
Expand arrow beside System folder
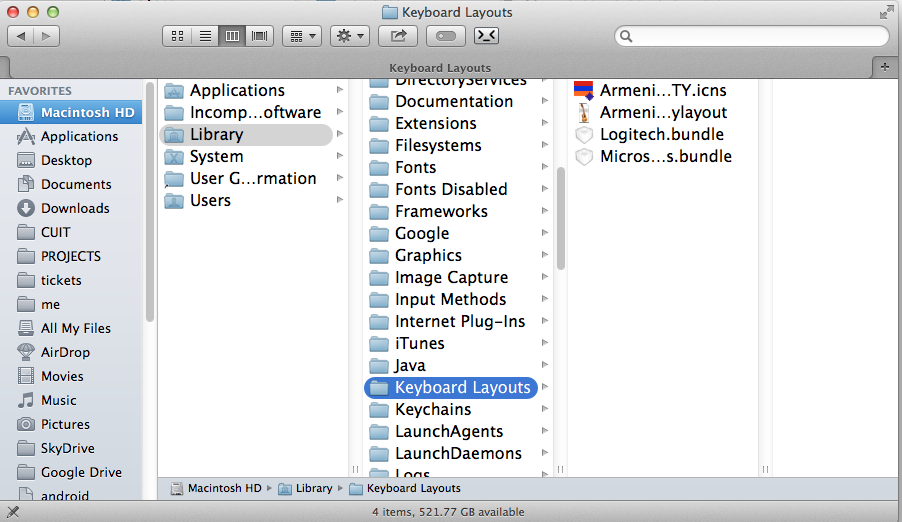[x=340, y=156]
